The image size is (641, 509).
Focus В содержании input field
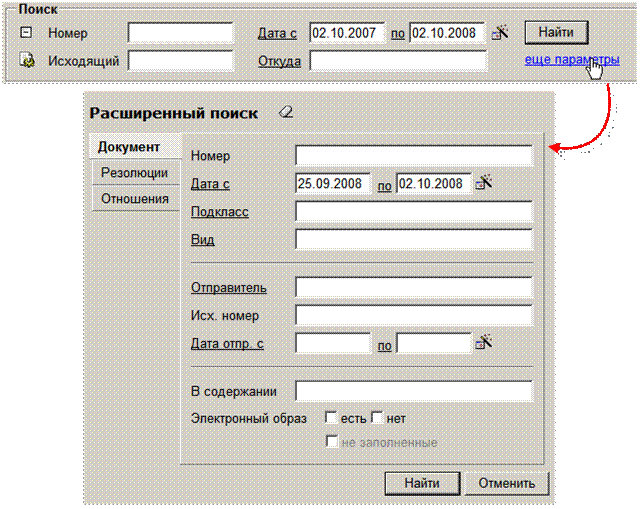414,391
